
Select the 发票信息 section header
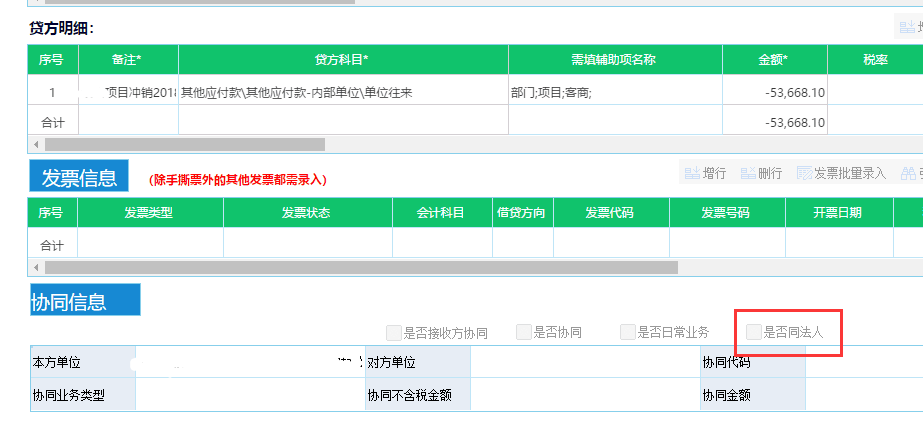(x=79, y=177)
